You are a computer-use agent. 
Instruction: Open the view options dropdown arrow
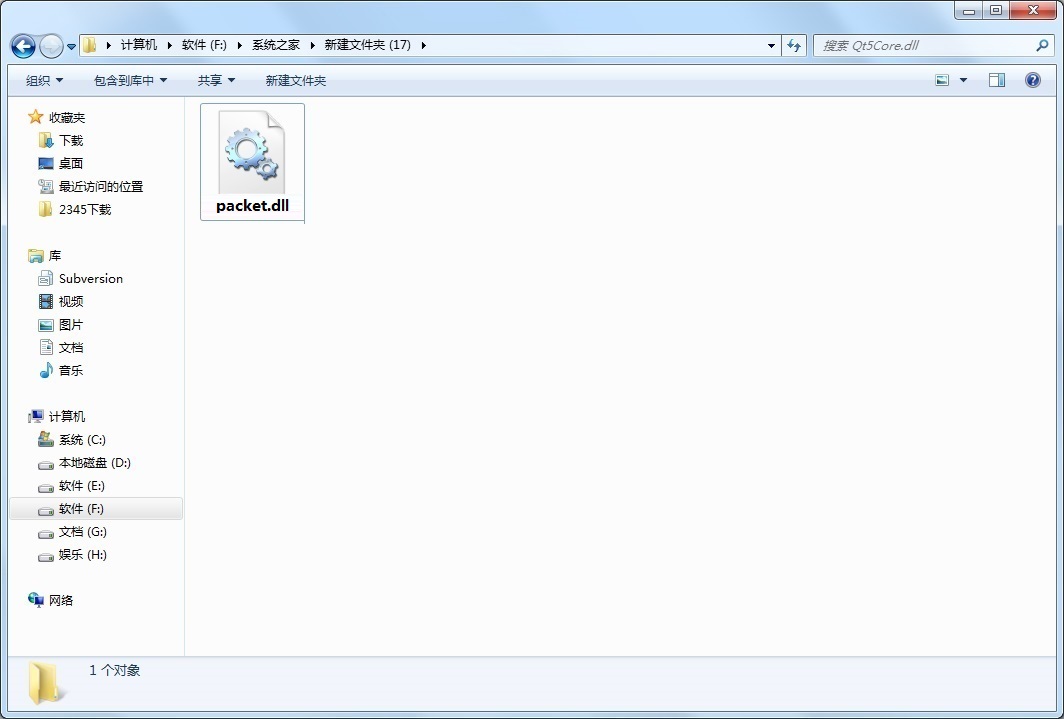963,80
